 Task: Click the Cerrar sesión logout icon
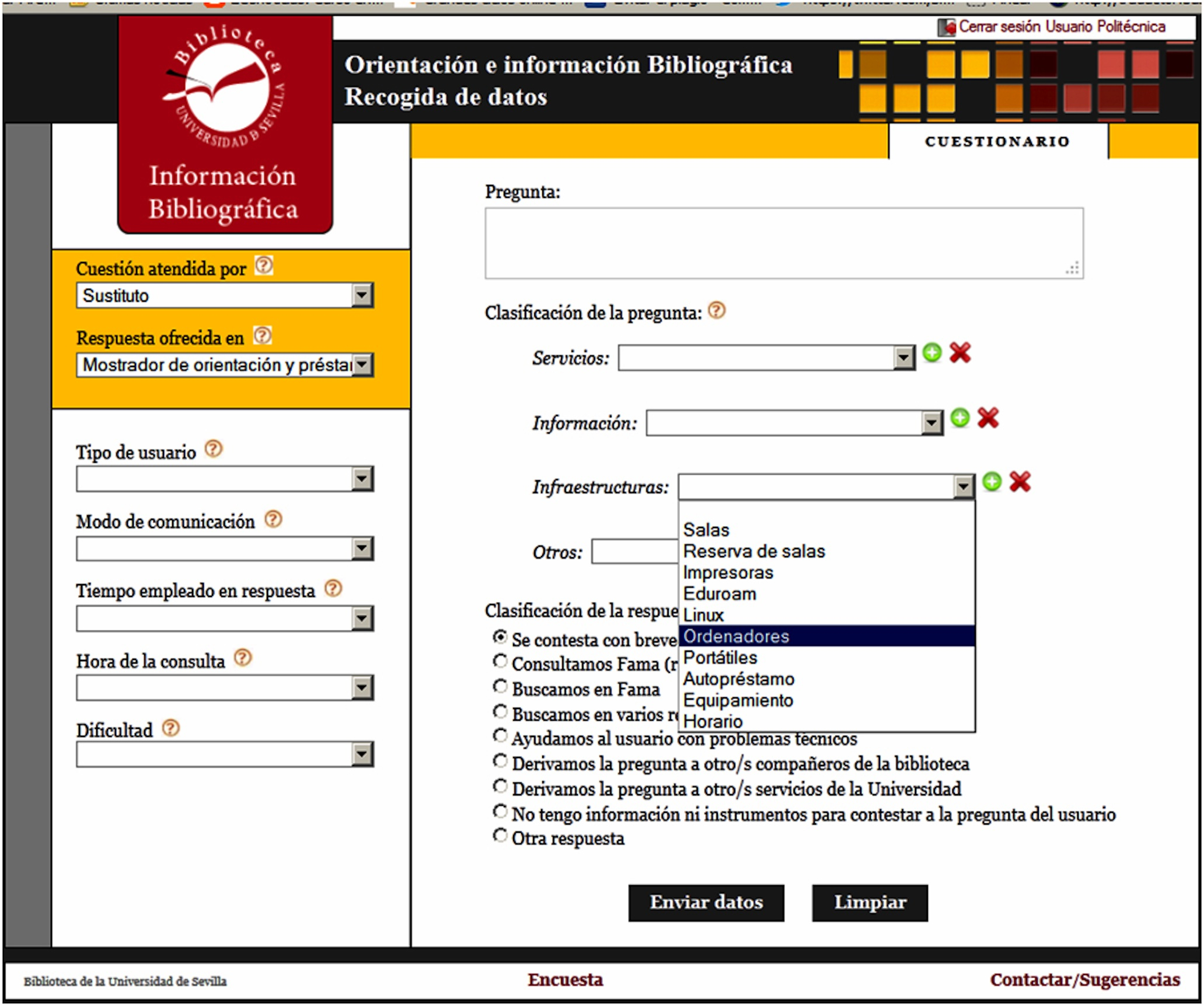(946, 27)
